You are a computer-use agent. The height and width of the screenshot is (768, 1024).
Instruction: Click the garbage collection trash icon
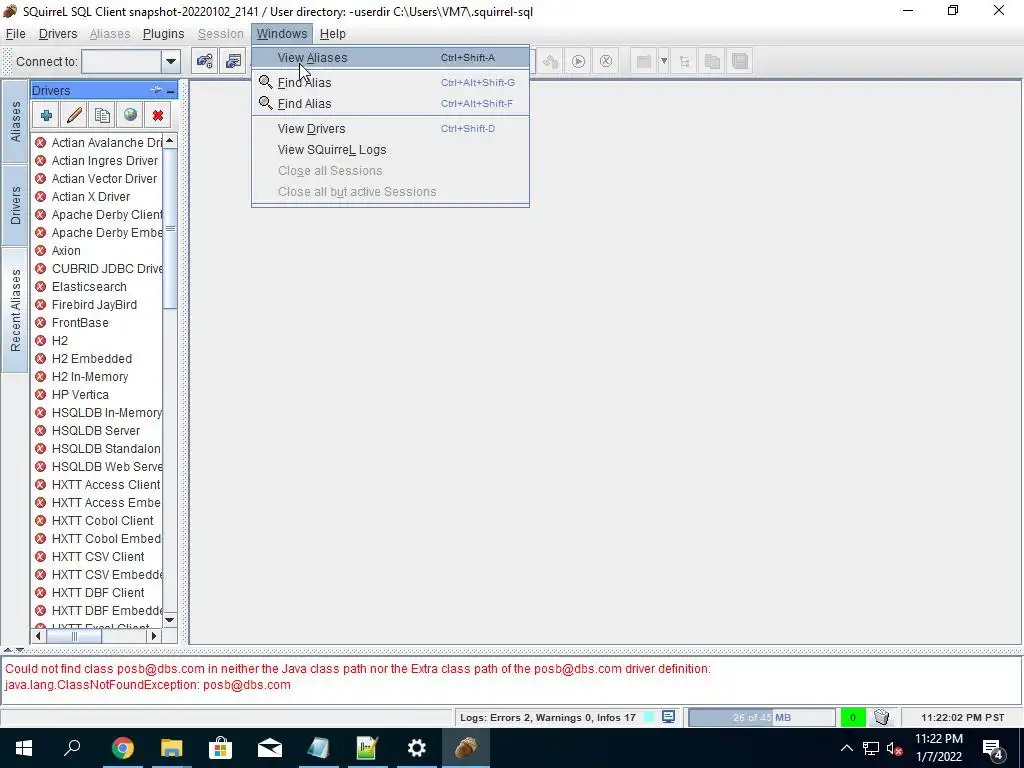[x=882, y=717]
